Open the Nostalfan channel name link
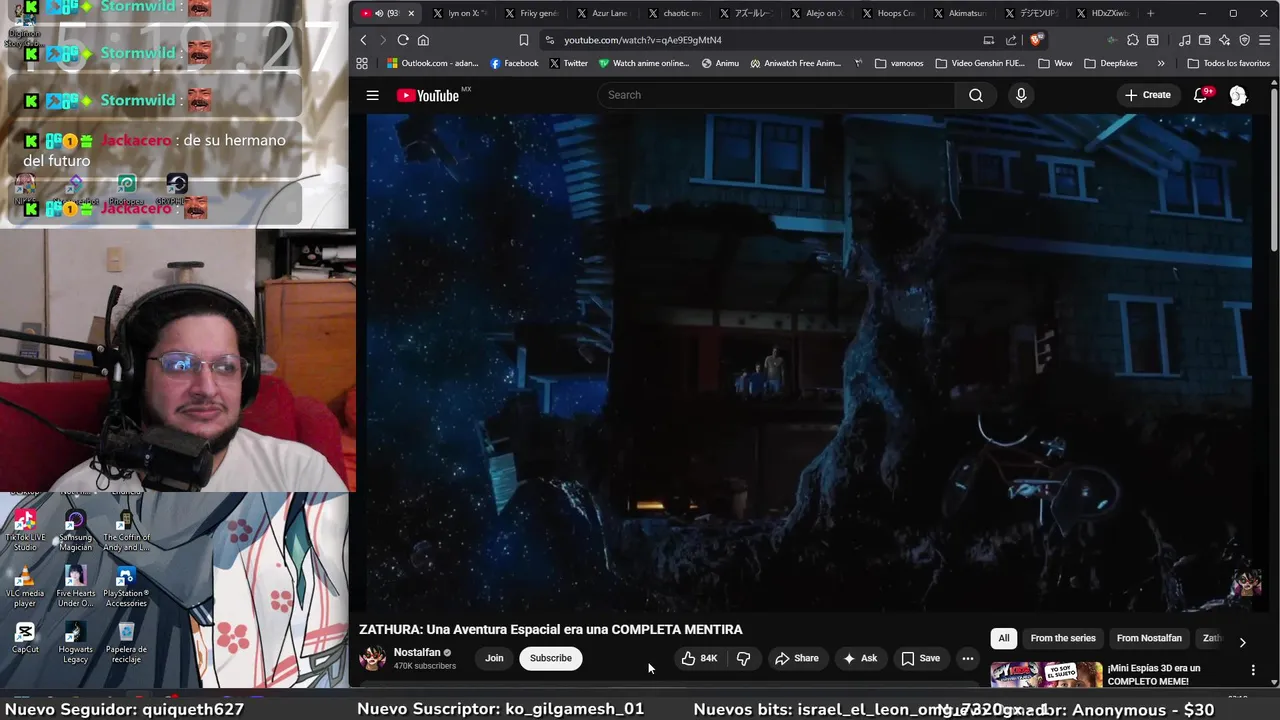This screenshot has width=1280, height=720. click(x=417, y=652)
